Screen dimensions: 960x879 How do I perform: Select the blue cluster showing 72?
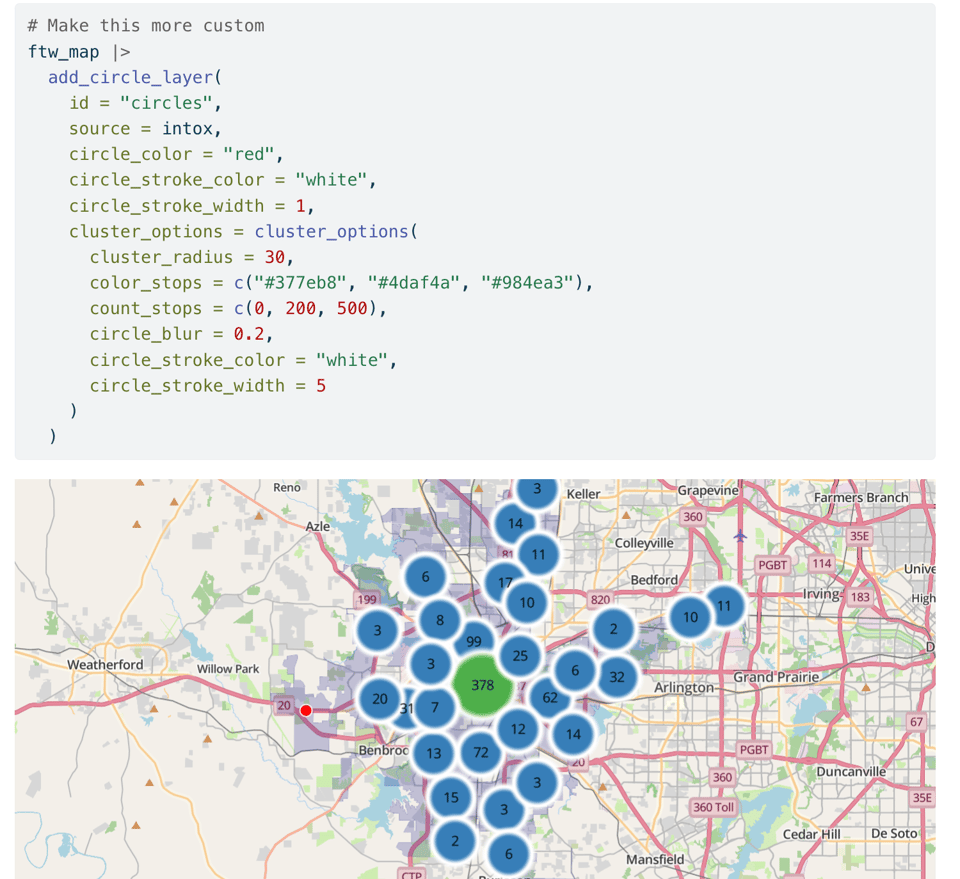coord(481,752)
